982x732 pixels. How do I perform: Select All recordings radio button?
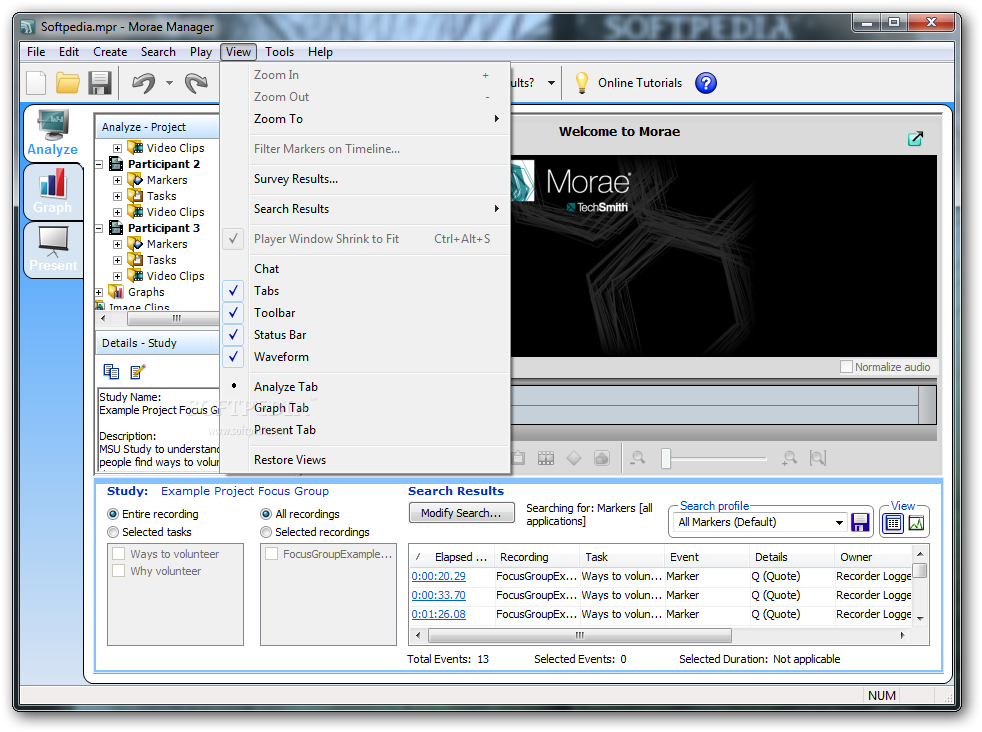click(x=266, y=514)
